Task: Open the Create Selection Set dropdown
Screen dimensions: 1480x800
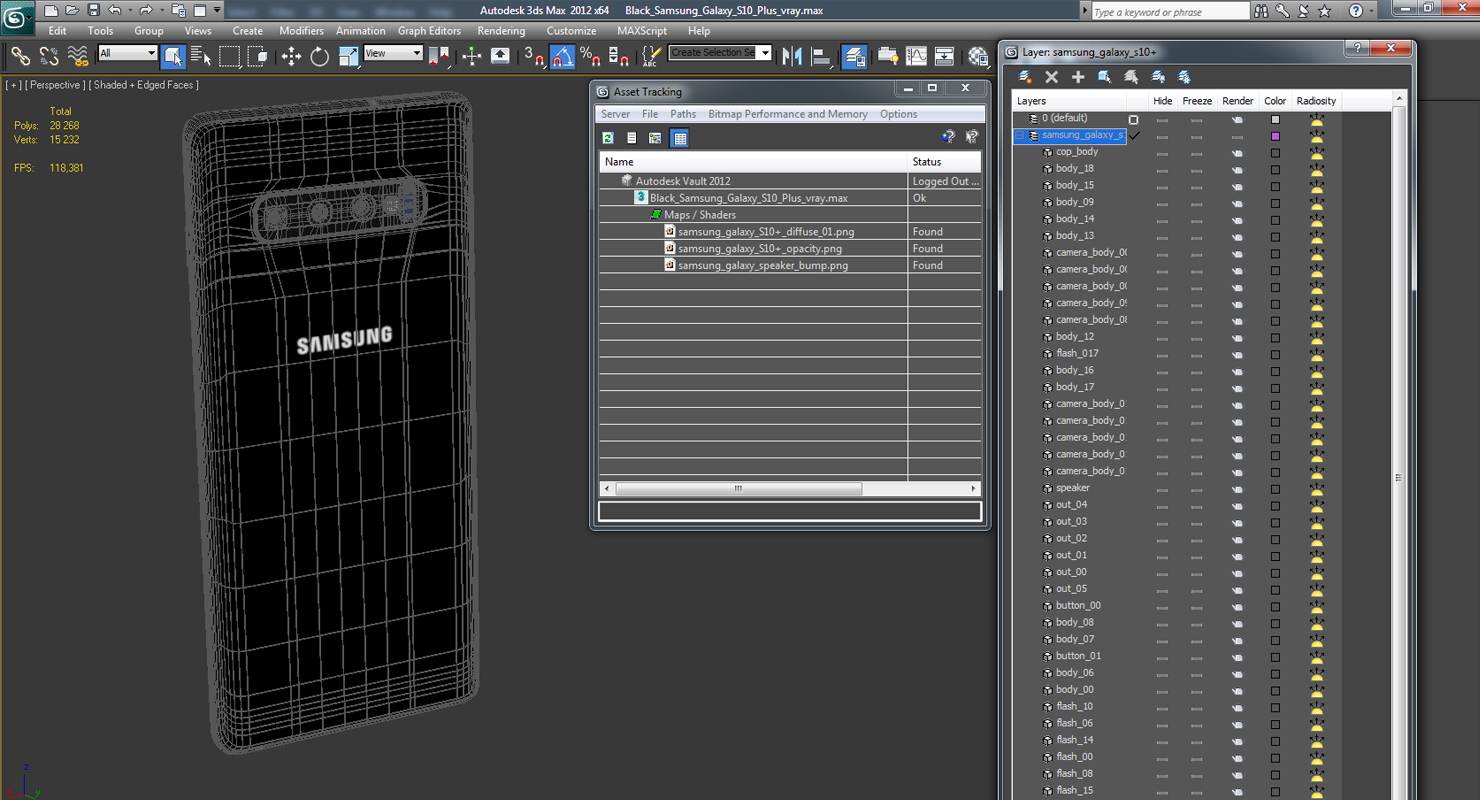Action: click(x=720, y=52)
